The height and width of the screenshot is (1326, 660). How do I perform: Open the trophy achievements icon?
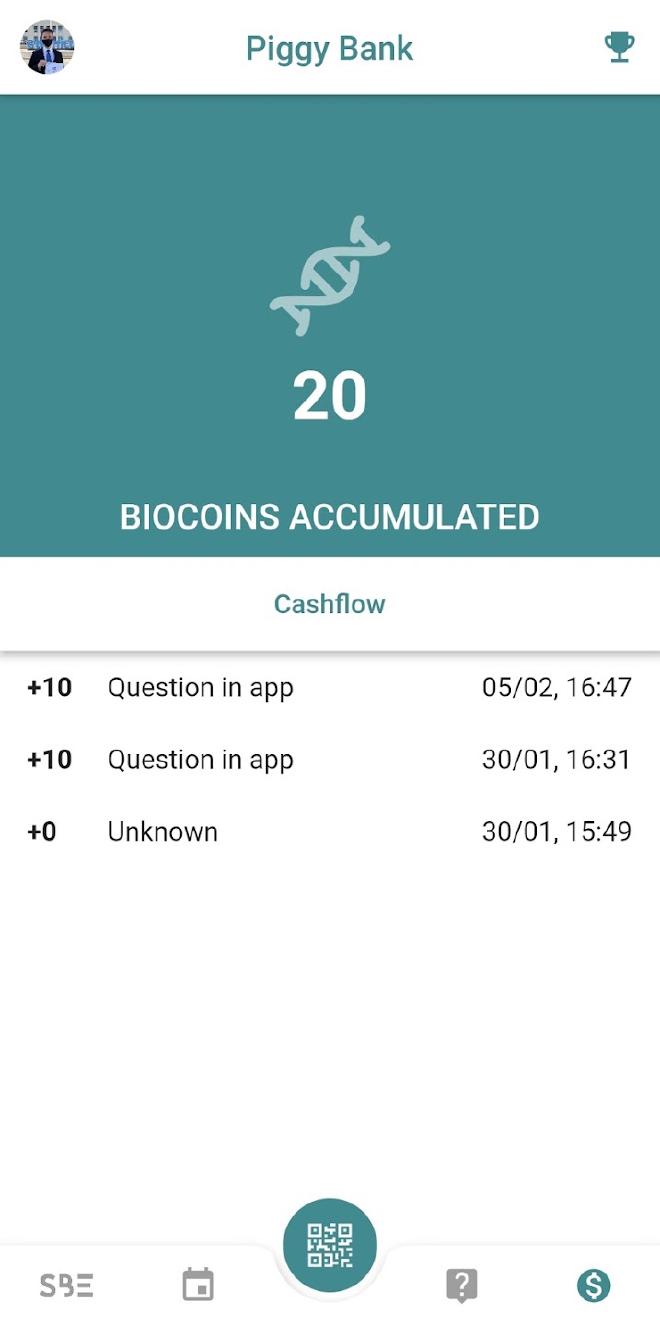click(620, 47)
